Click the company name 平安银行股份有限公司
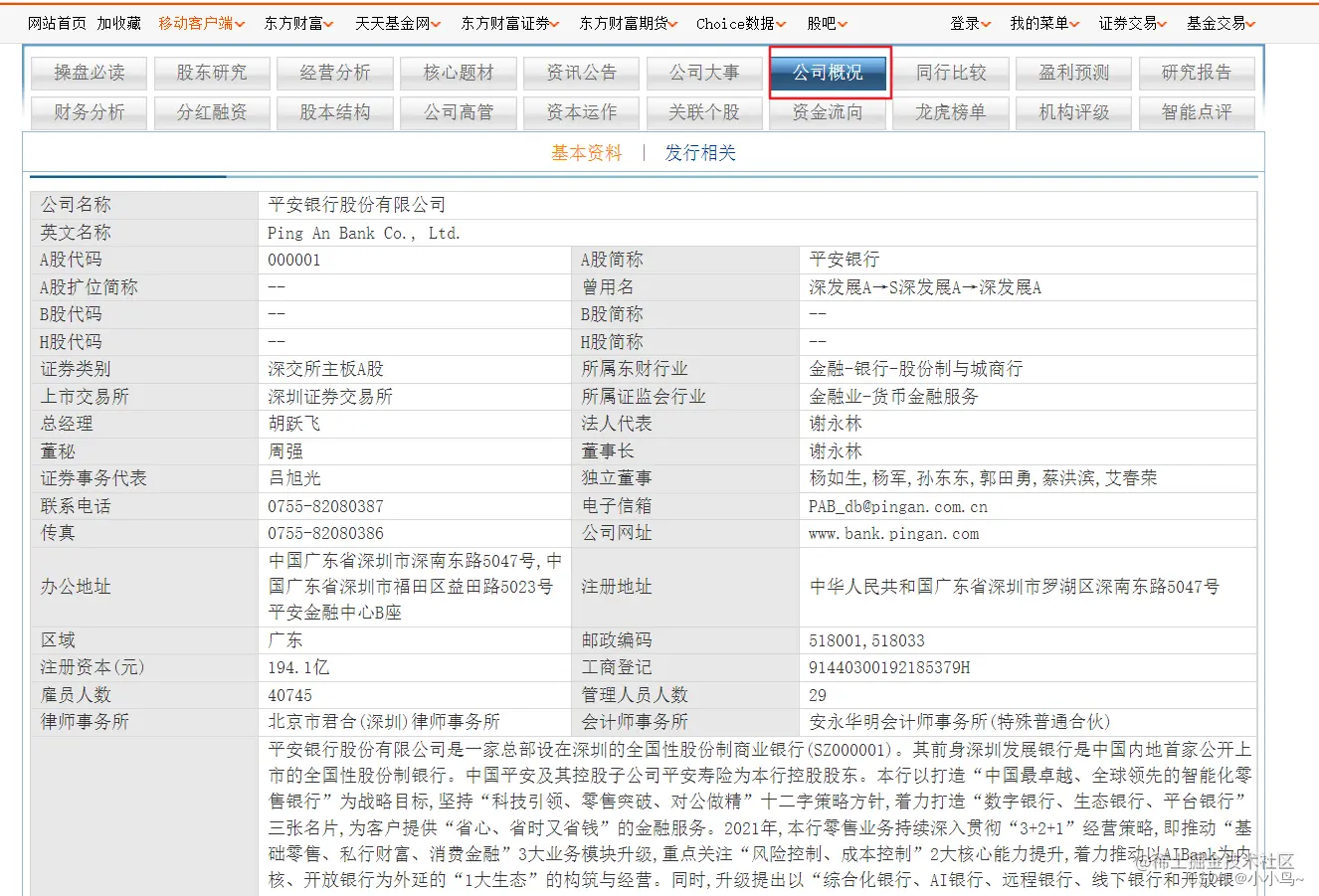1319x896 pixels. coord(357,205)
